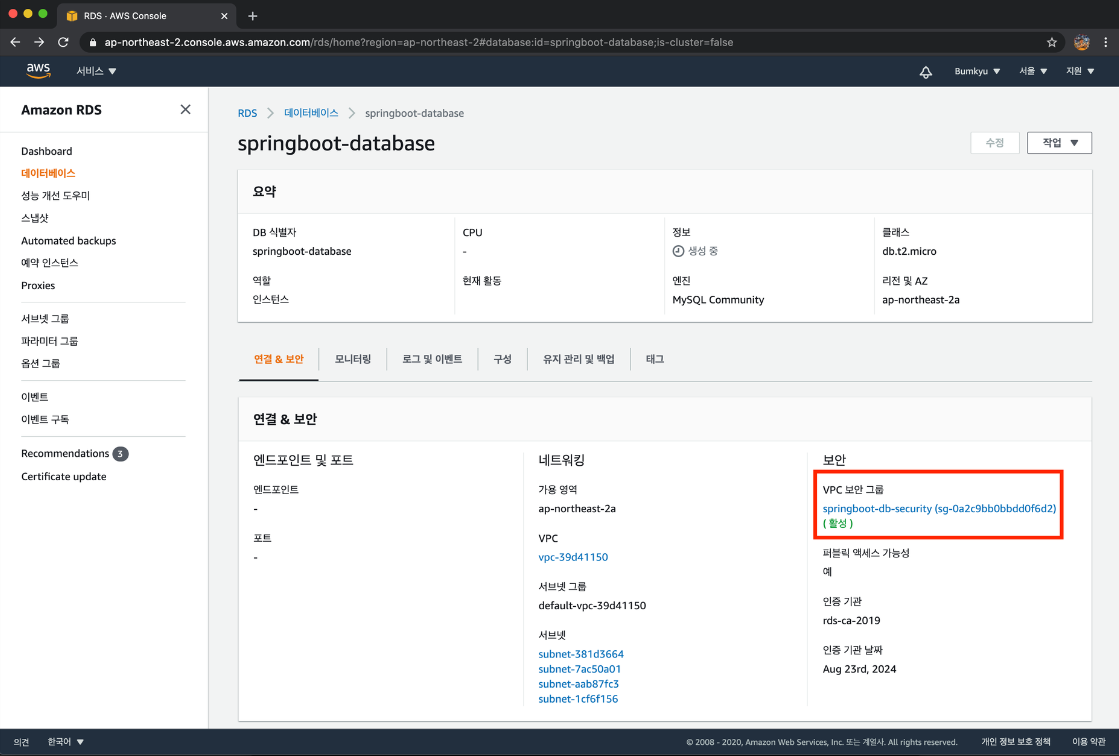This screenshot has width=1119, height=756.
Task: Open subnet-aab87fc3 link
Action: click(x=578, y=684)
